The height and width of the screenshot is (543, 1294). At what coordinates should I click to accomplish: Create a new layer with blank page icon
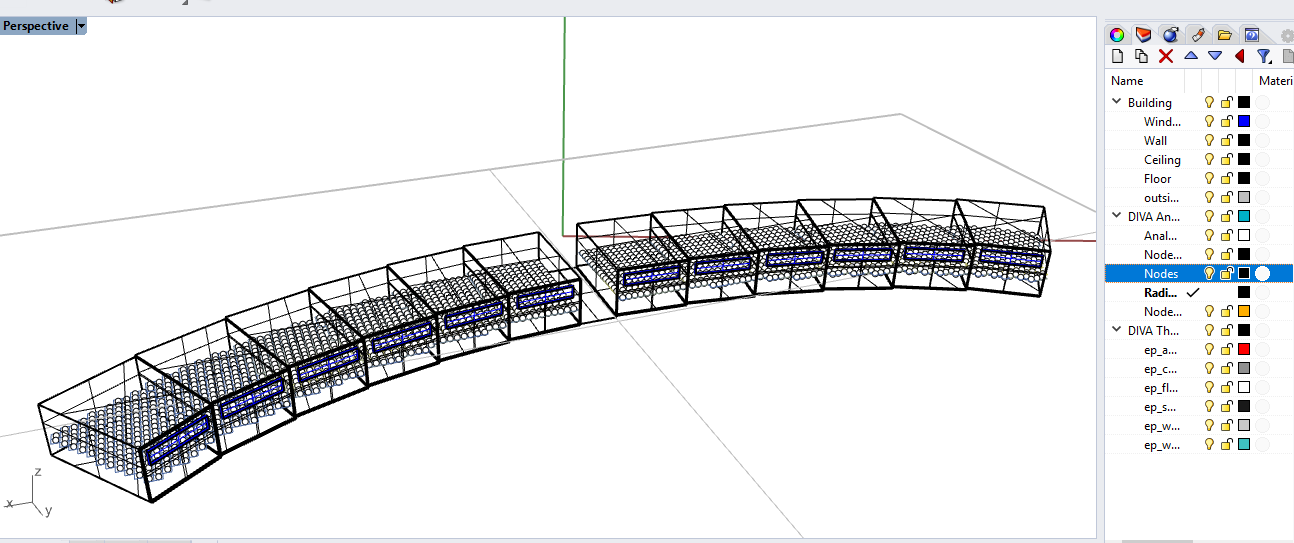point(1118,57)
